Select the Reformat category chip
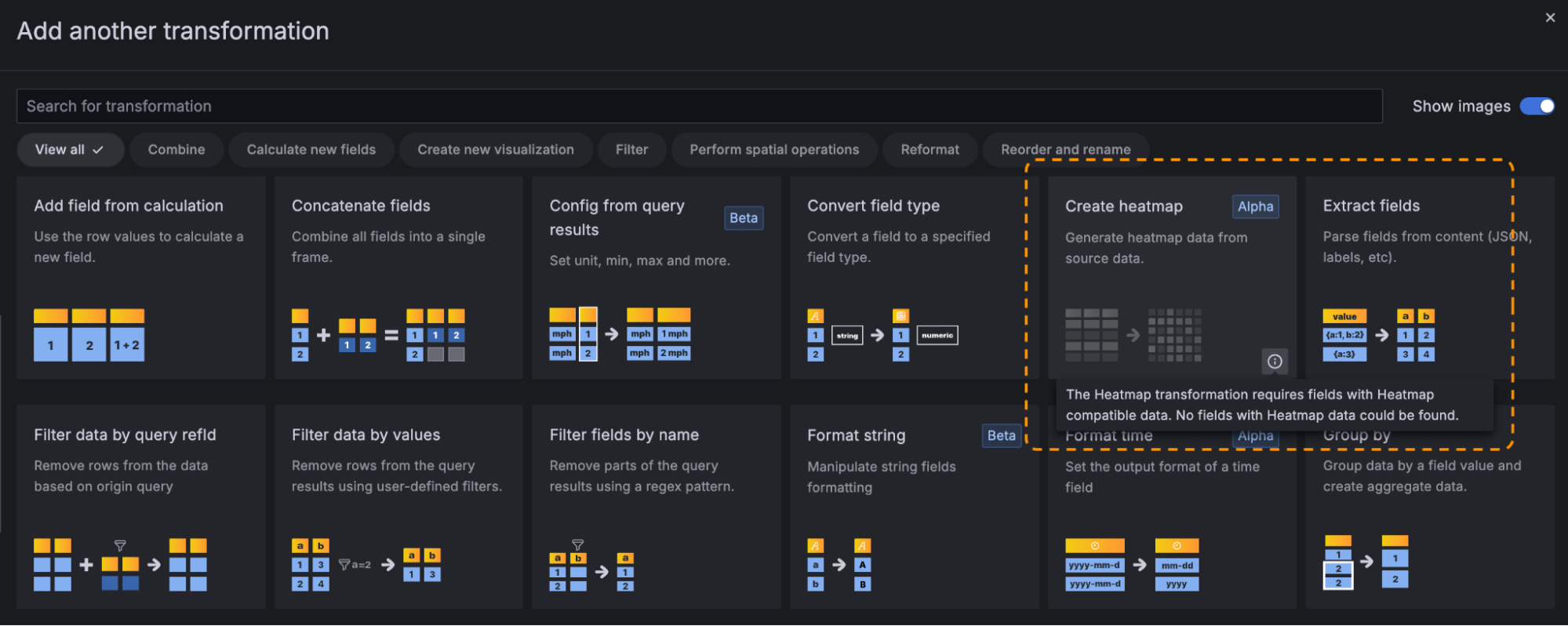This screenshot has width=1568, height=626. (x=930, y=150)
